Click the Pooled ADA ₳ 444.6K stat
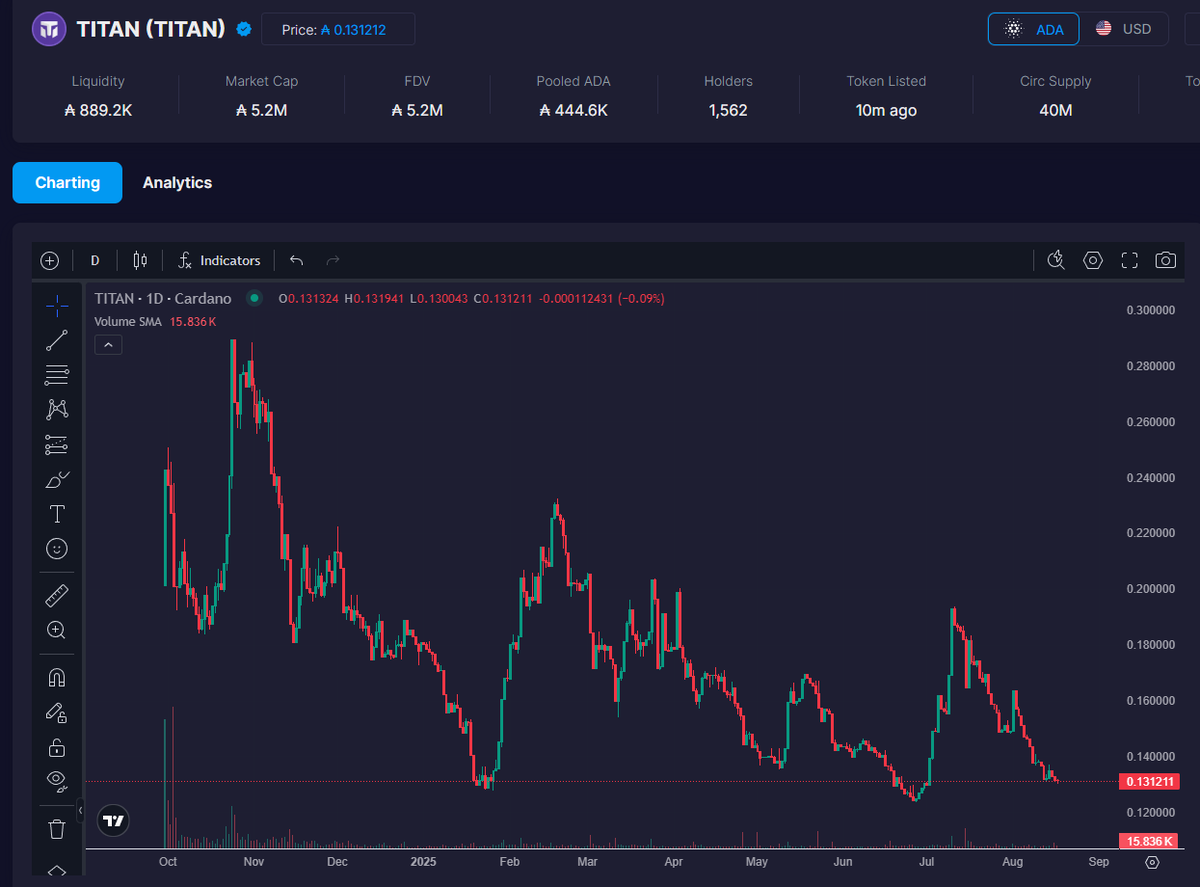The width and height of the screenshot is (1200, 887). [x=573, y=96]
